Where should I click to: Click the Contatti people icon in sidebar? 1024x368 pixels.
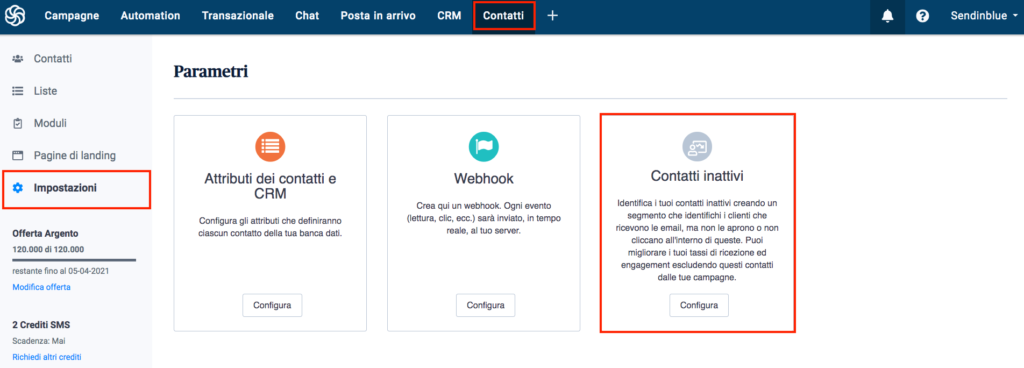[18, 59]
